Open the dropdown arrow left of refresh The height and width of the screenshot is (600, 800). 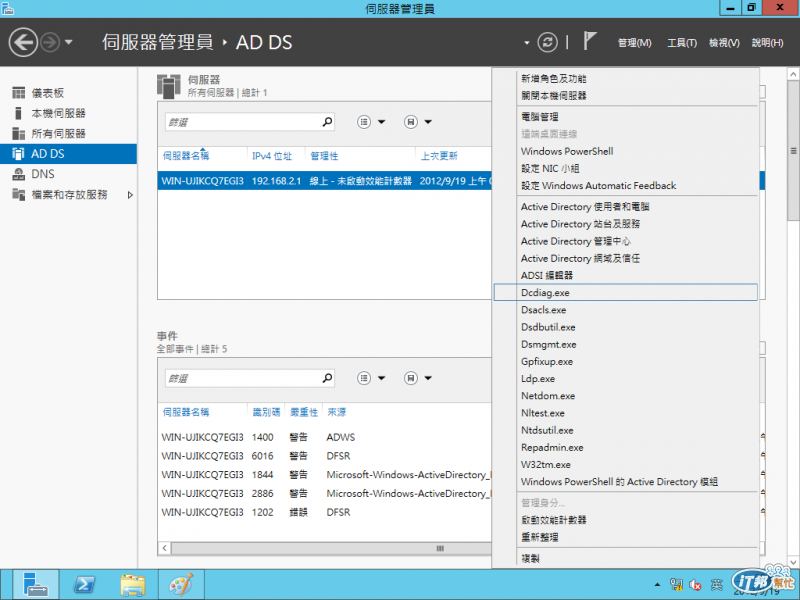click(x=527, y=43)
